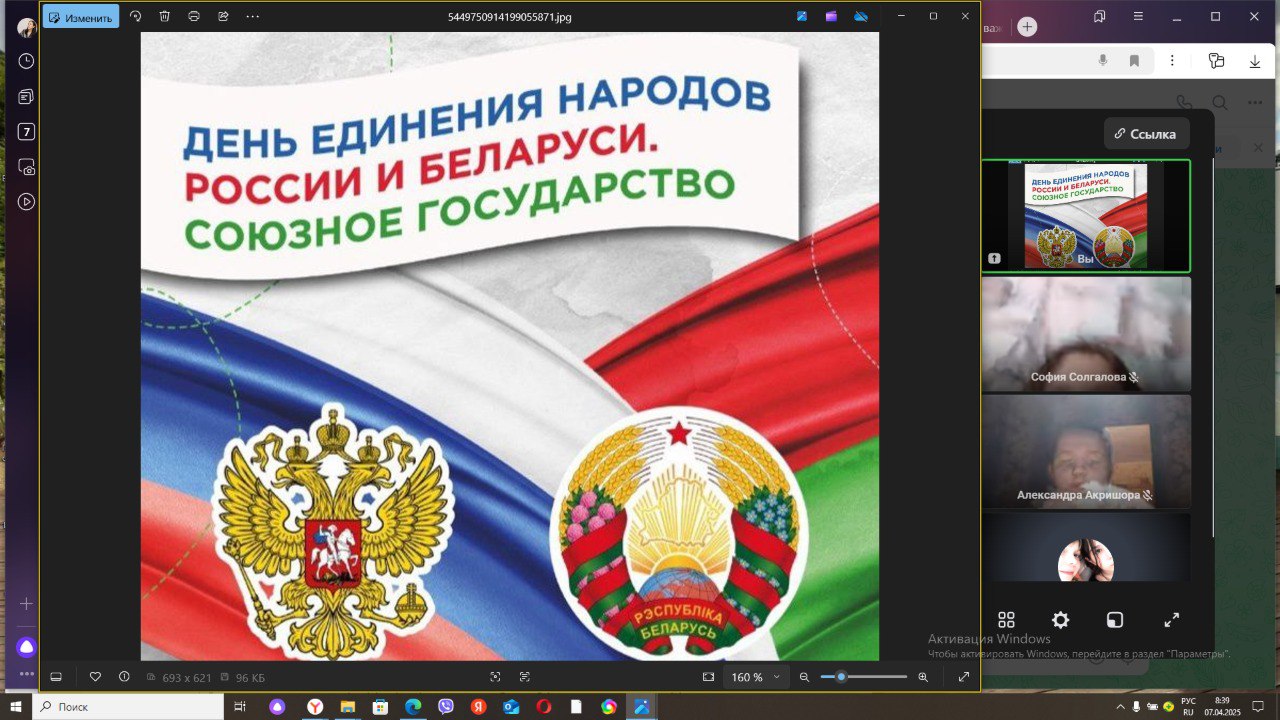Open a new browser tab with plus button
This screenshot has width=1280, height=720.
coord(1027,27)
